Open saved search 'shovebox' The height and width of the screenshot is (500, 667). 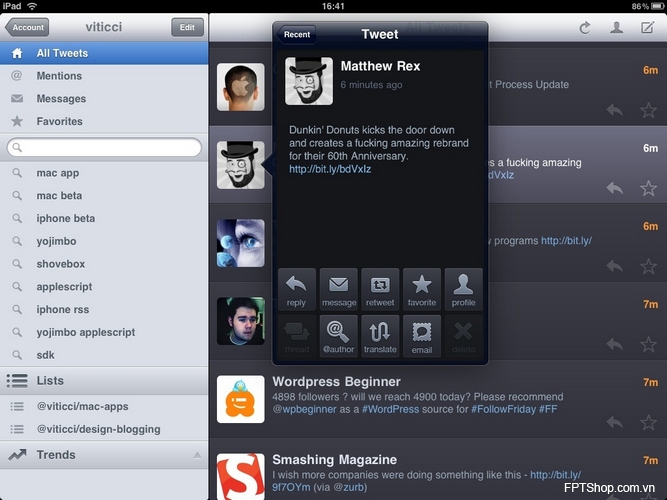[104, 264]
